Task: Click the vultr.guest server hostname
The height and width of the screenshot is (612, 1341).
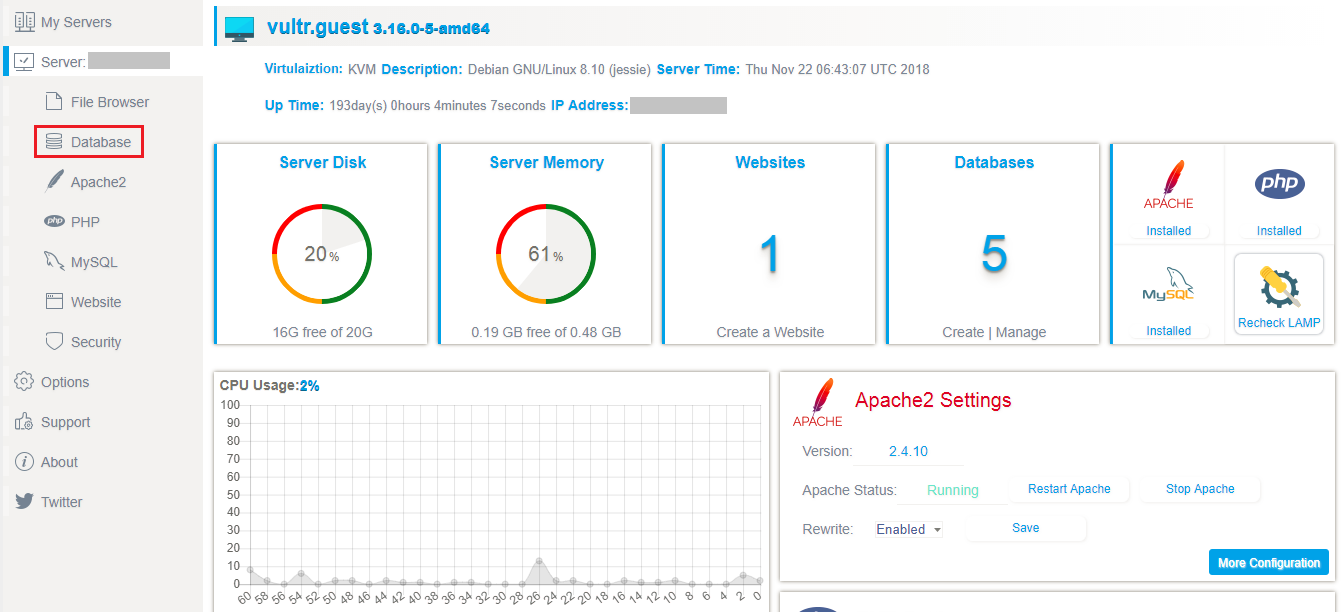Action: (318, 28)
